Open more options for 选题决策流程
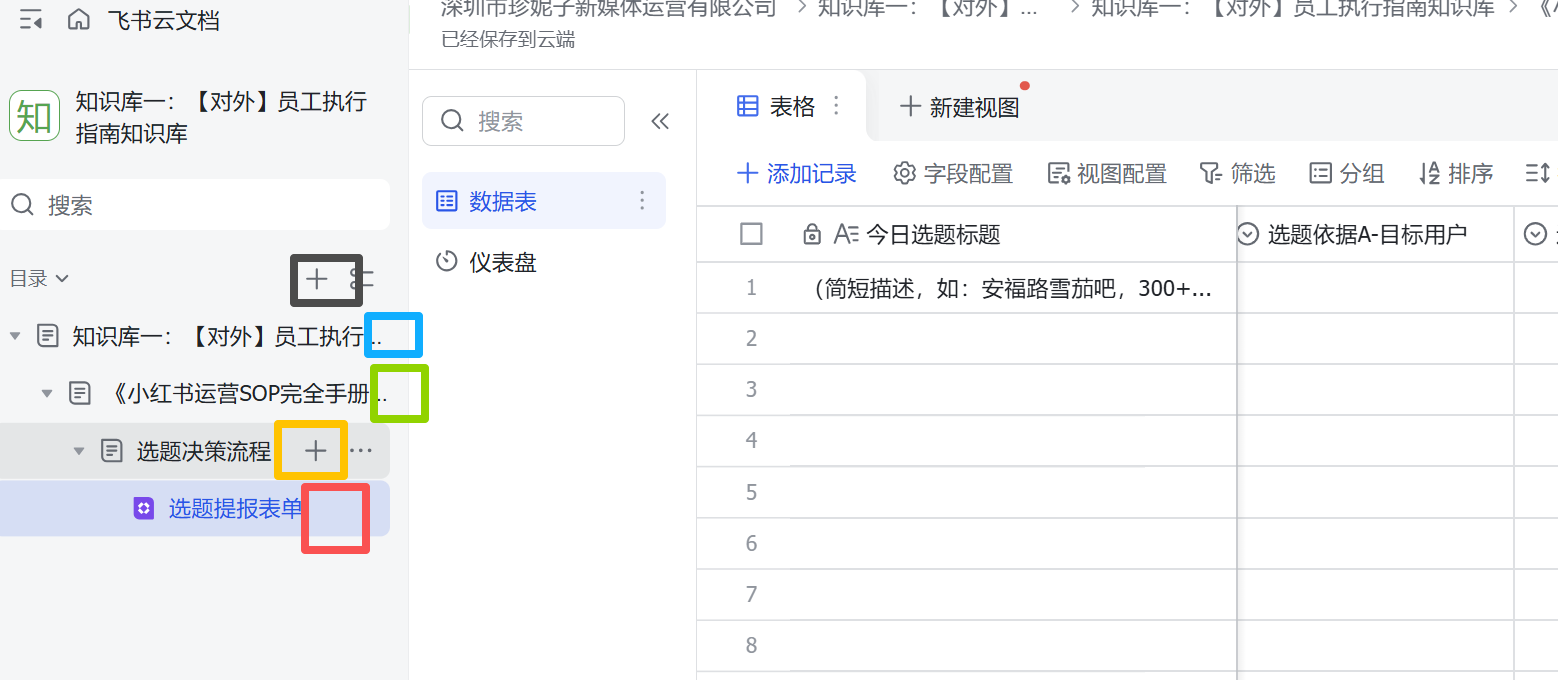 coord(361,451)
